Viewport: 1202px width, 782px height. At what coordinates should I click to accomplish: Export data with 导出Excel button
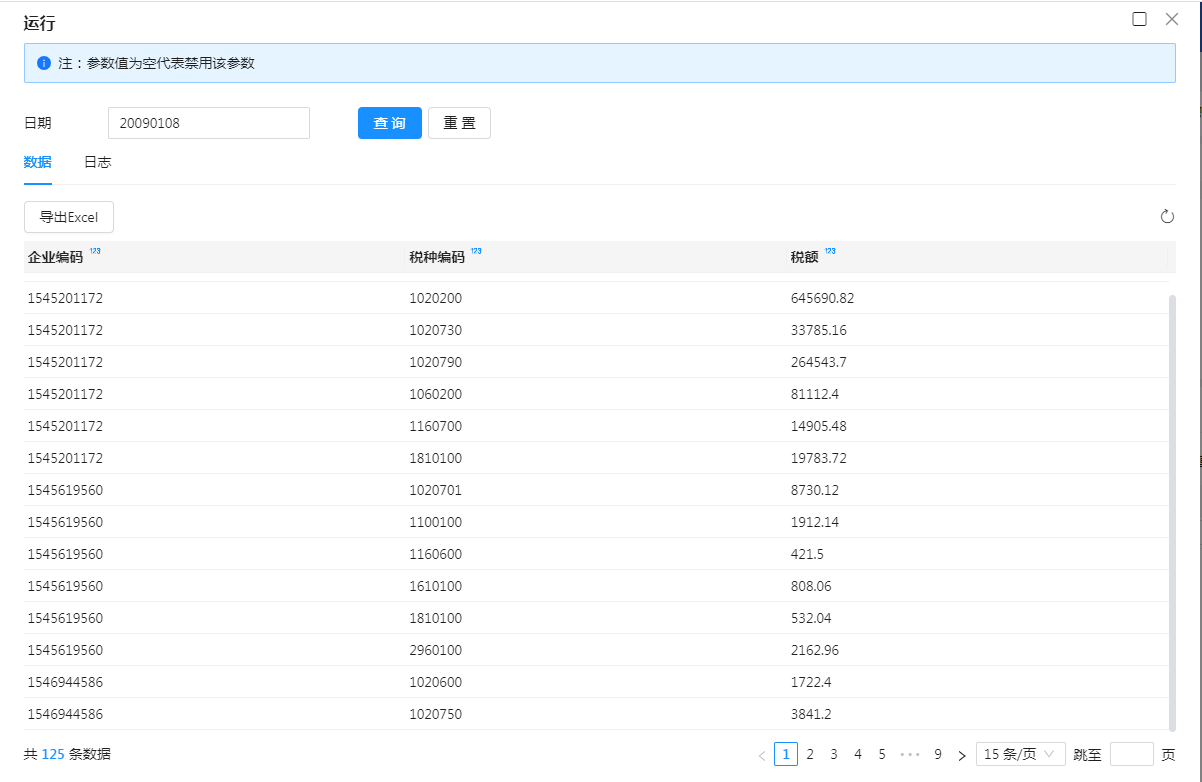[69, 217]
